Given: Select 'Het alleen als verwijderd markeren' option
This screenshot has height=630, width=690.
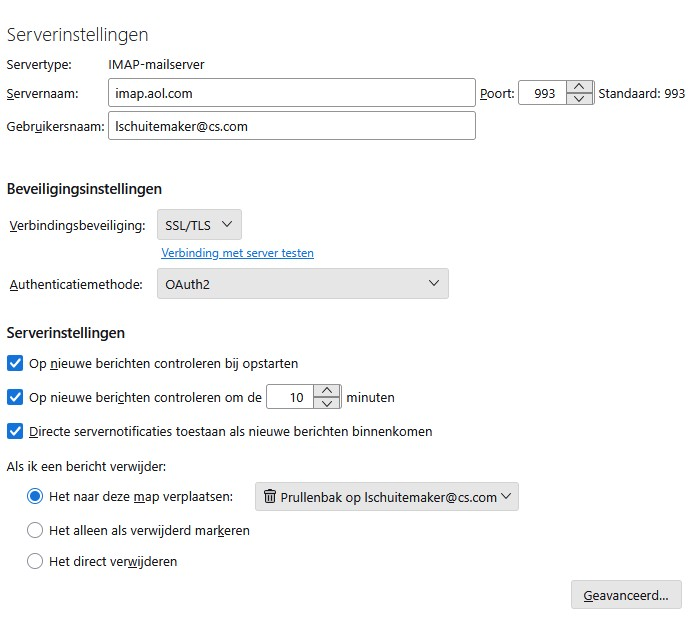Looking at the screenshot, I should click(35, 530).
